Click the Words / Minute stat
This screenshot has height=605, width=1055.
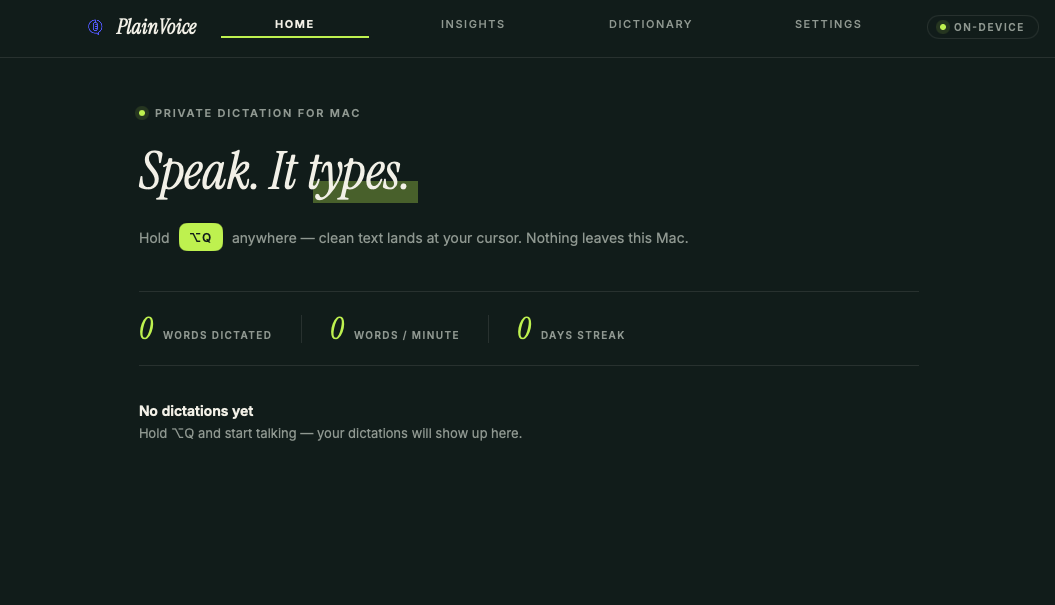click(x=394, y=329)
